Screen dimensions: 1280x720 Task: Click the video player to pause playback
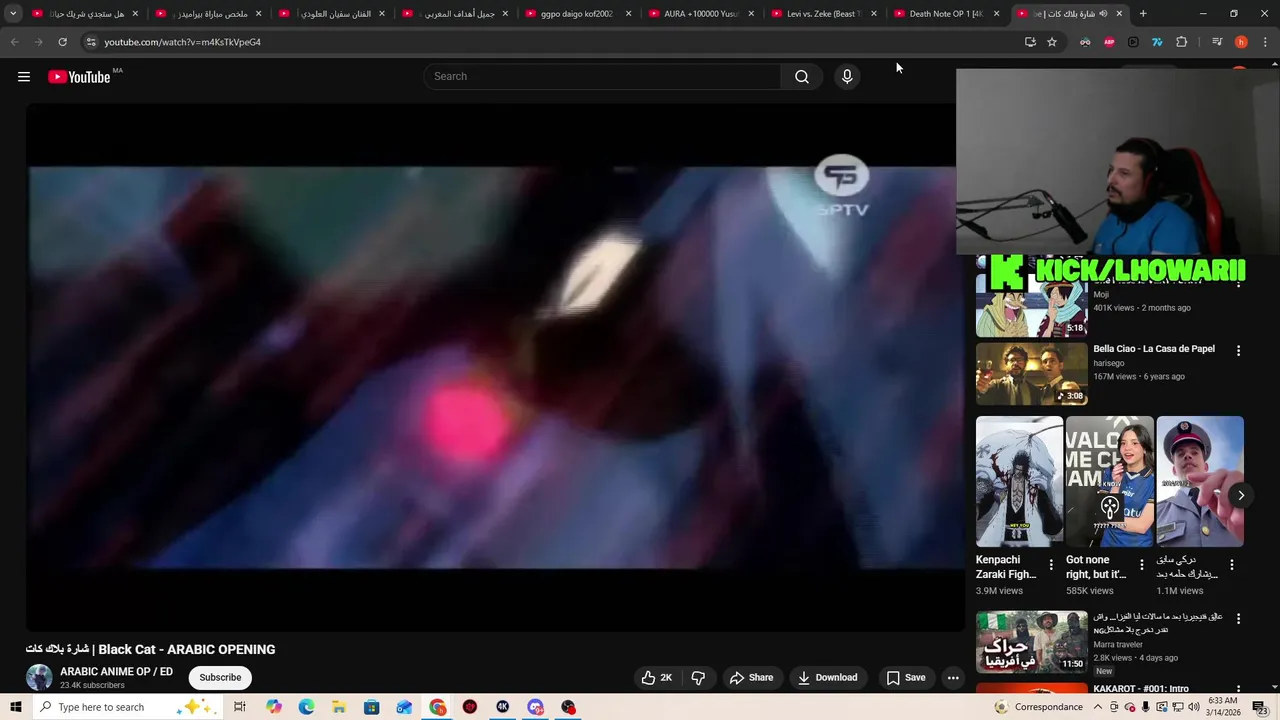click(495, 367)
